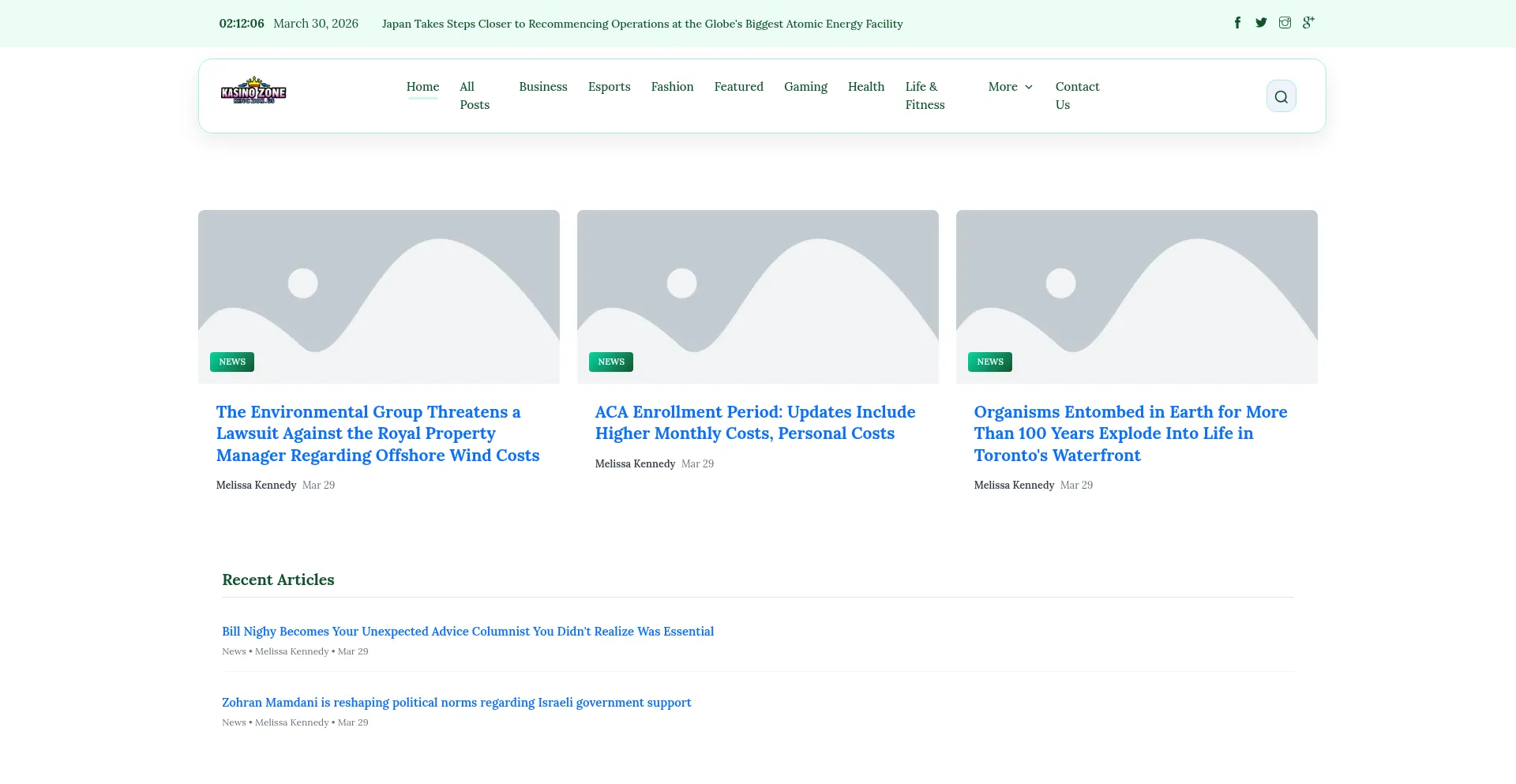Click the 02:12:06 clock text
The image size is (1516, 784).
[242, 24]
